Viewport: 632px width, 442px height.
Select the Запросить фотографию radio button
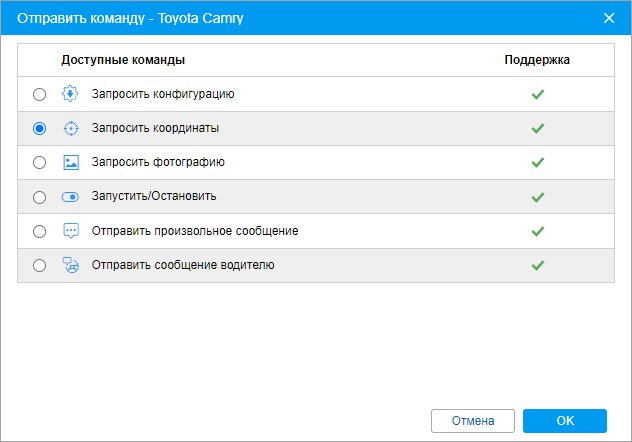[x=40, y=162]
